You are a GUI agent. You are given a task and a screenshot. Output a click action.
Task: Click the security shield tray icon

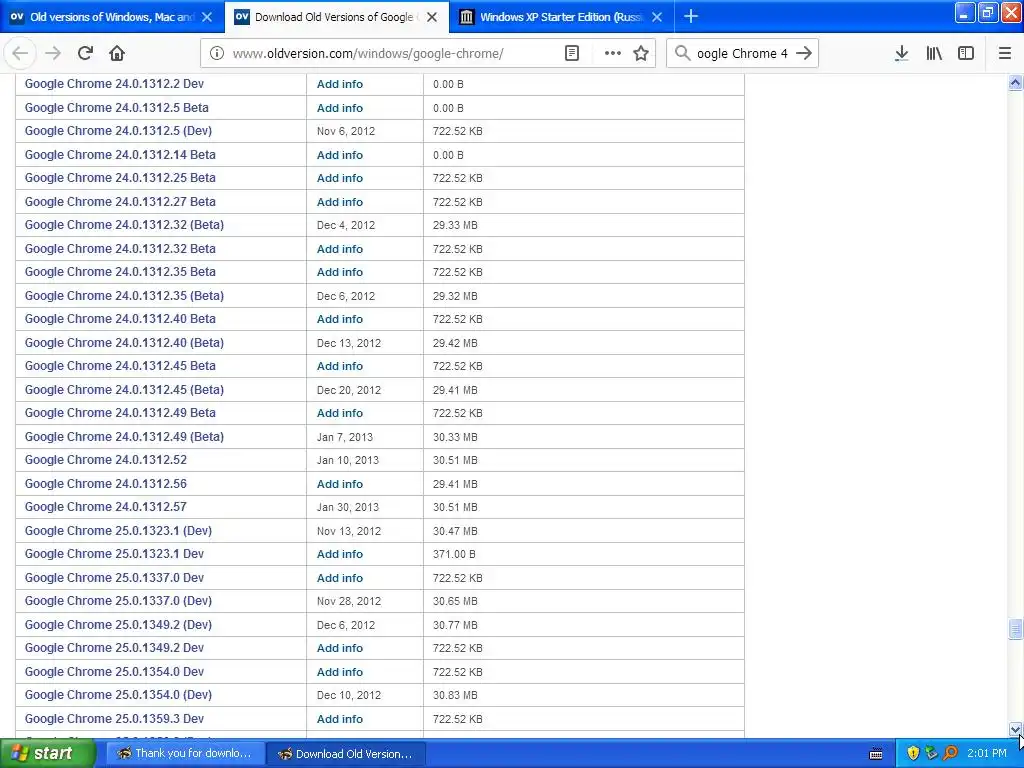pos(913,754)
